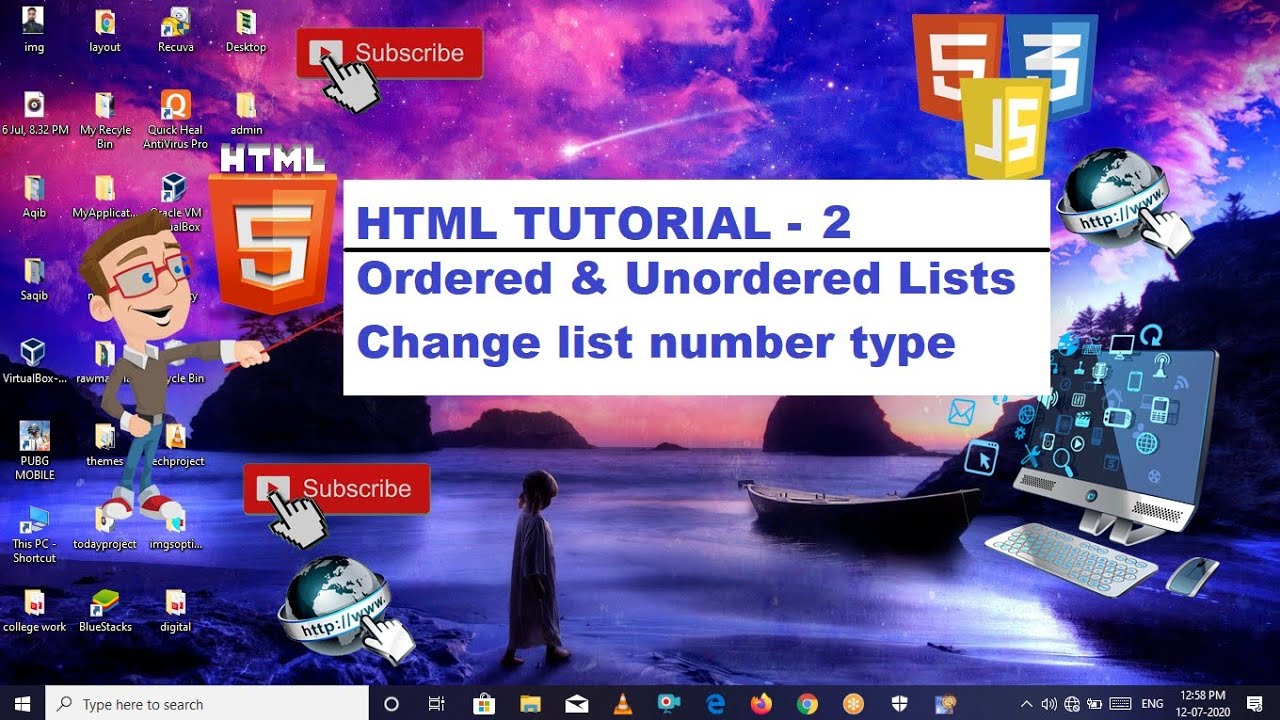Check the battery status icon

(1094, 704)
